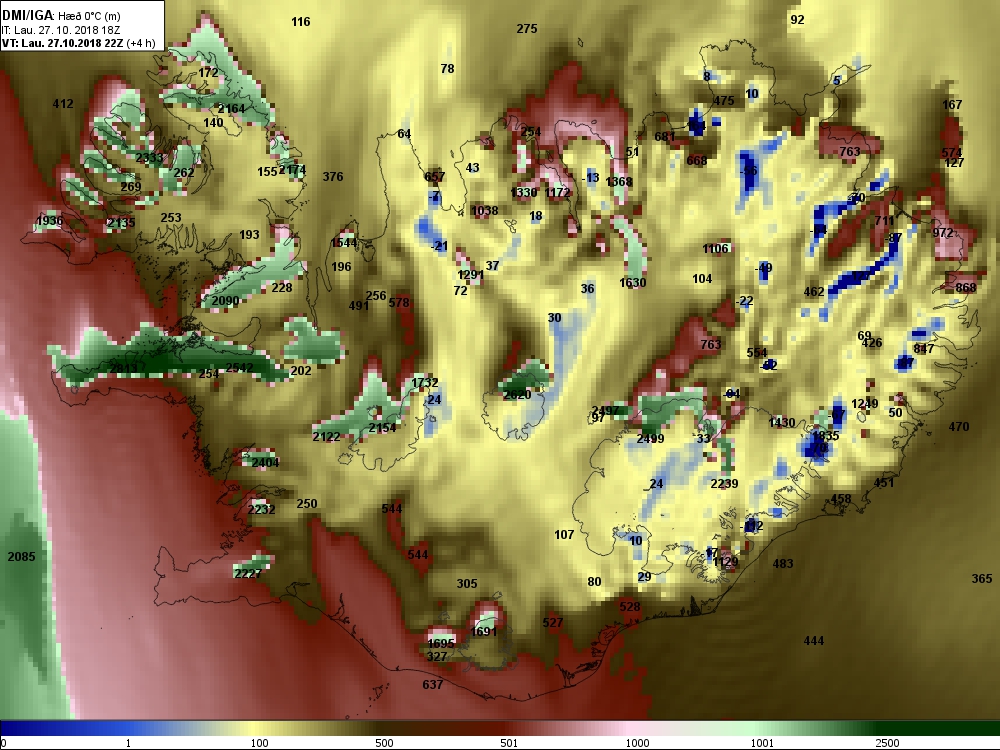Click the map value 1330

tap(524, 192)
